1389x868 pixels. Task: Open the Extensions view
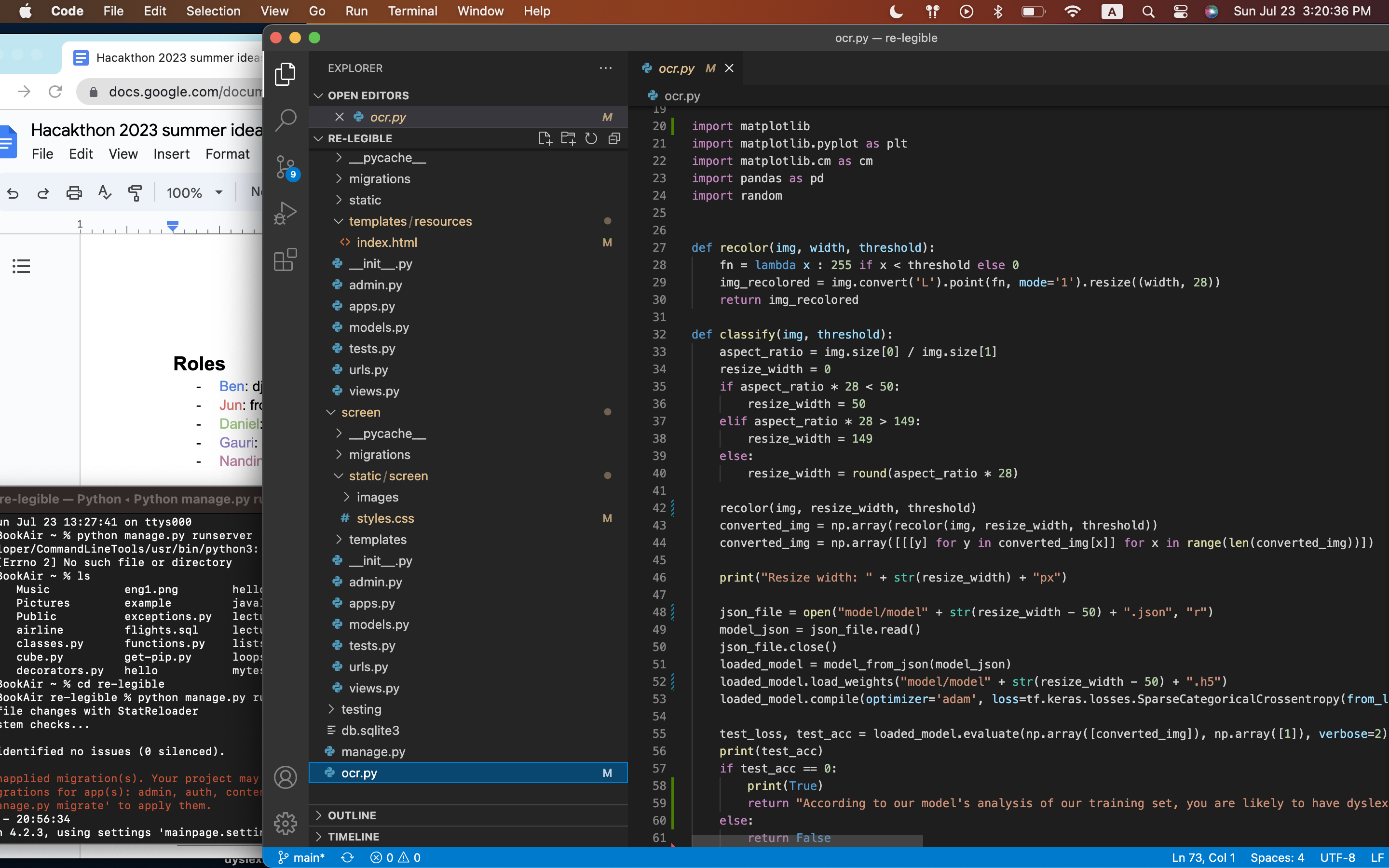coord(285,259)
